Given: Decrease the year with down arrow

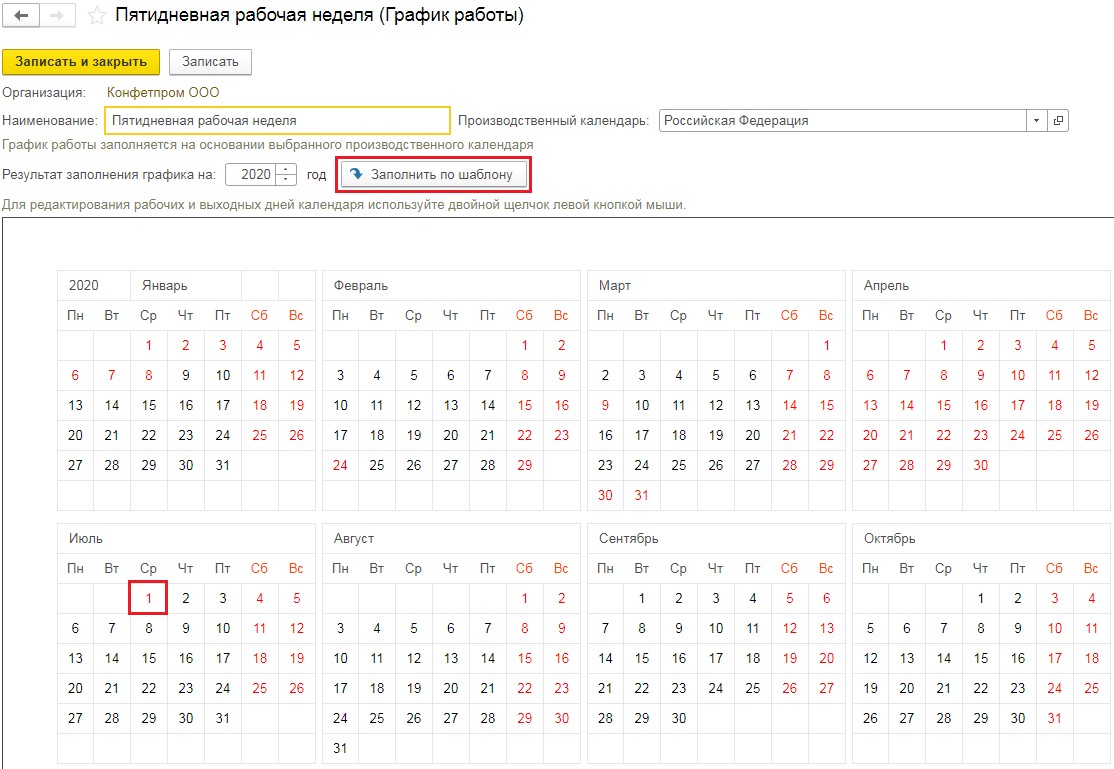Looking at the screenshot, I should pyautogui.click(x=288, y=179).
